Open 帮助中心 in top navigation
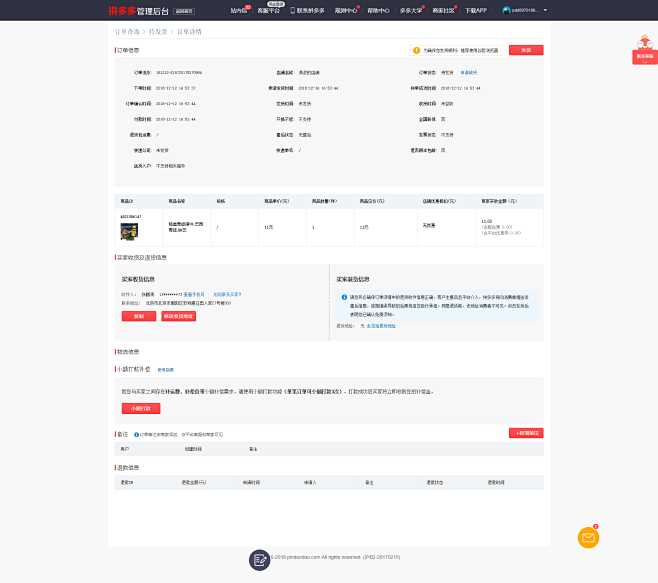 click(378, 10)
